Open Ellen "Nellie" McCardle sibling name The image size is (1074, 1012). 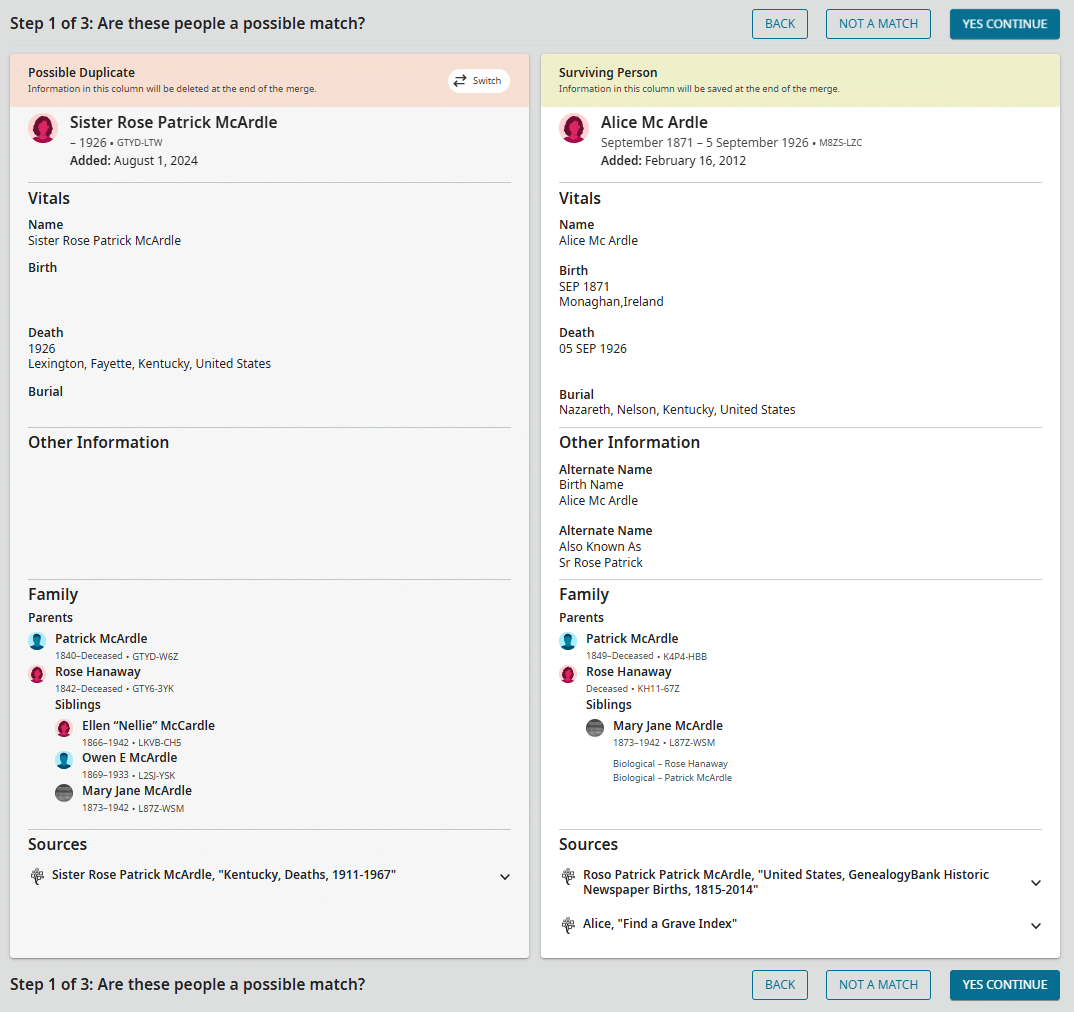(x=148, y=726)
